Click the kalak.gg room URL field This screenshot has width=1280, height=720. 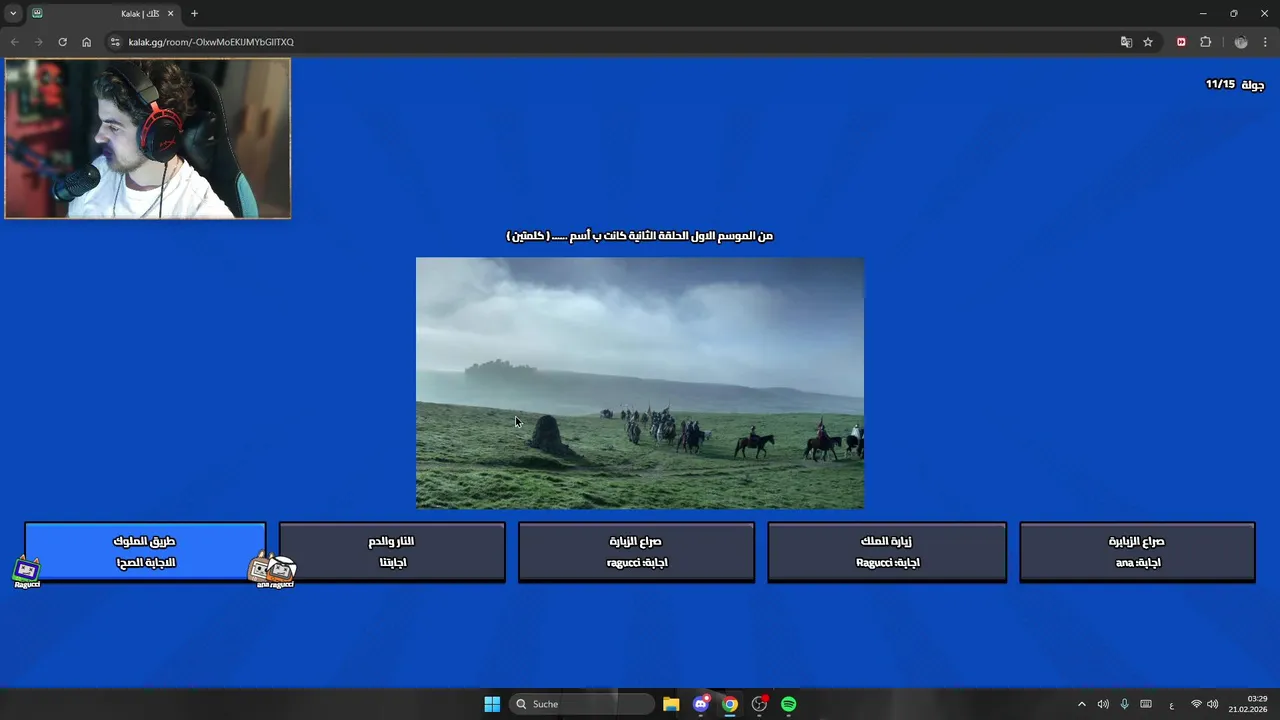(x=211, y=42)
